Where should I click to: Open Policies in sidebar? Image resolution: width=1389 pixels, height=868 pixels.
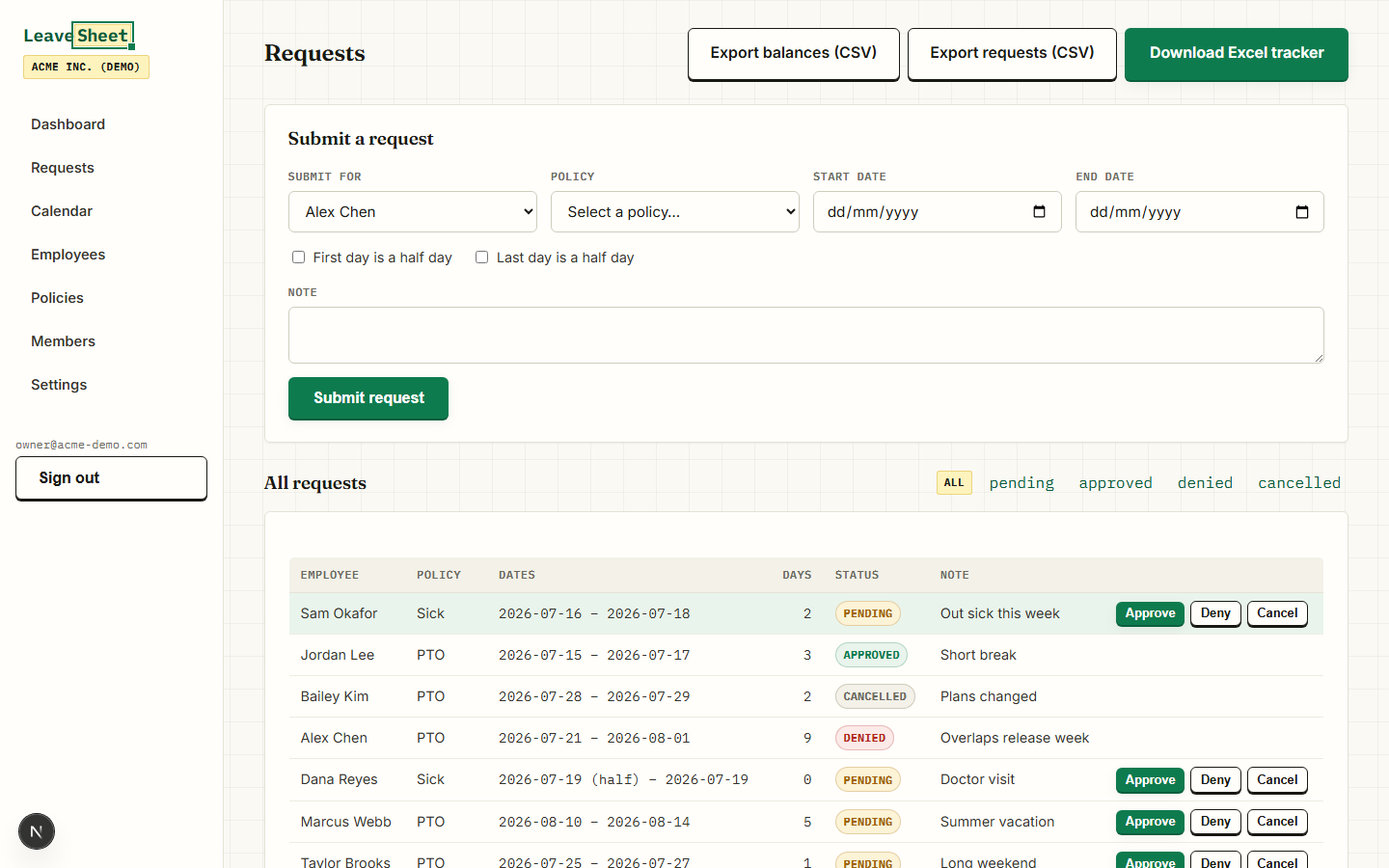[x=57, y=298]
